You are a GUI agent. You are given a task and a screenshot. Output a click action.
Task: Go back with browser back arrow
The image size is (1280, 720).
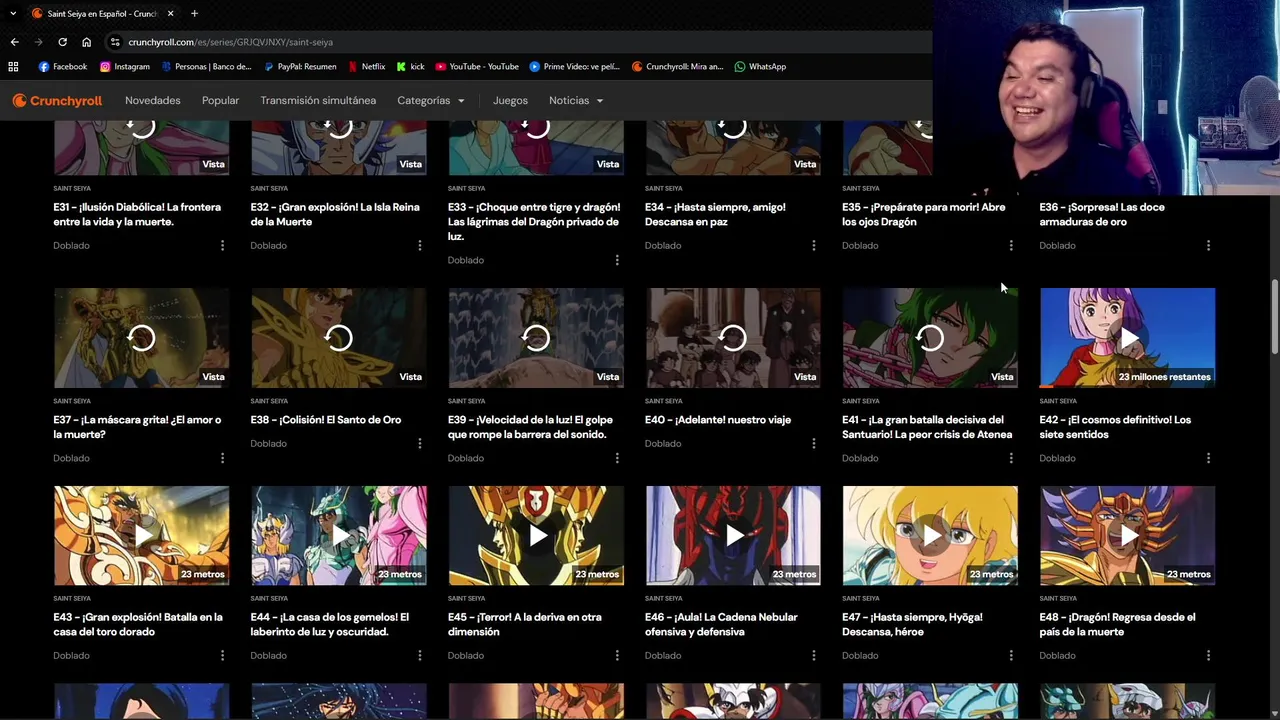(x=14, y=42)
